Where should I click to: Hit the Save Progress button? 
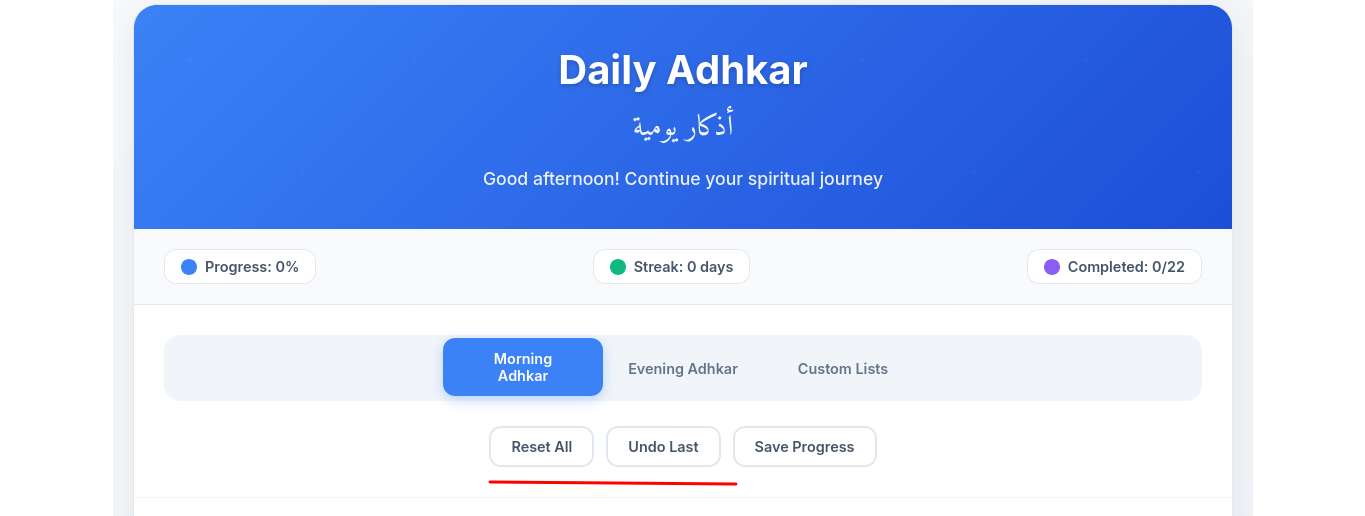804,447
